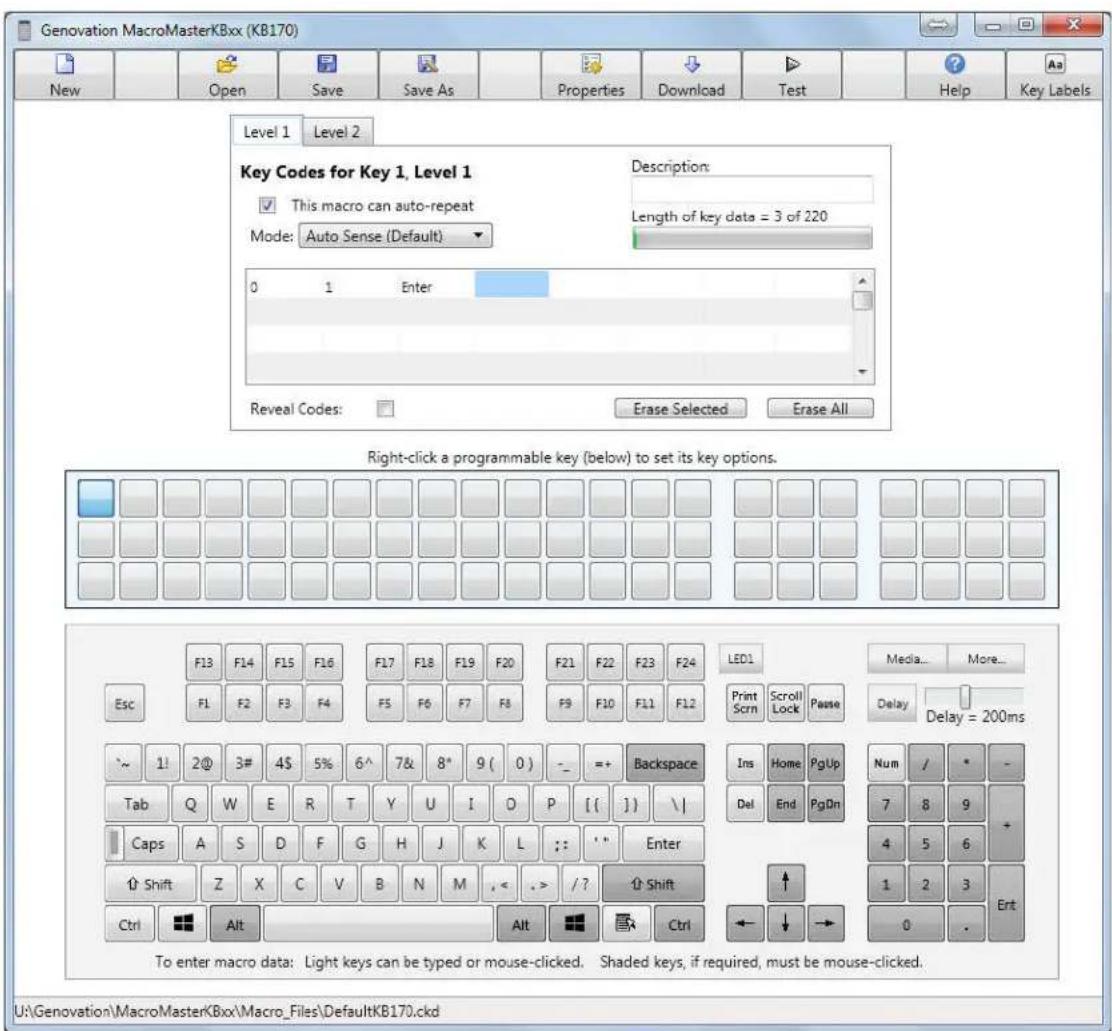Click the context menu key icon
Image resolution: width=1112 pixels, height=1031 pixels.
coord(625,923)
